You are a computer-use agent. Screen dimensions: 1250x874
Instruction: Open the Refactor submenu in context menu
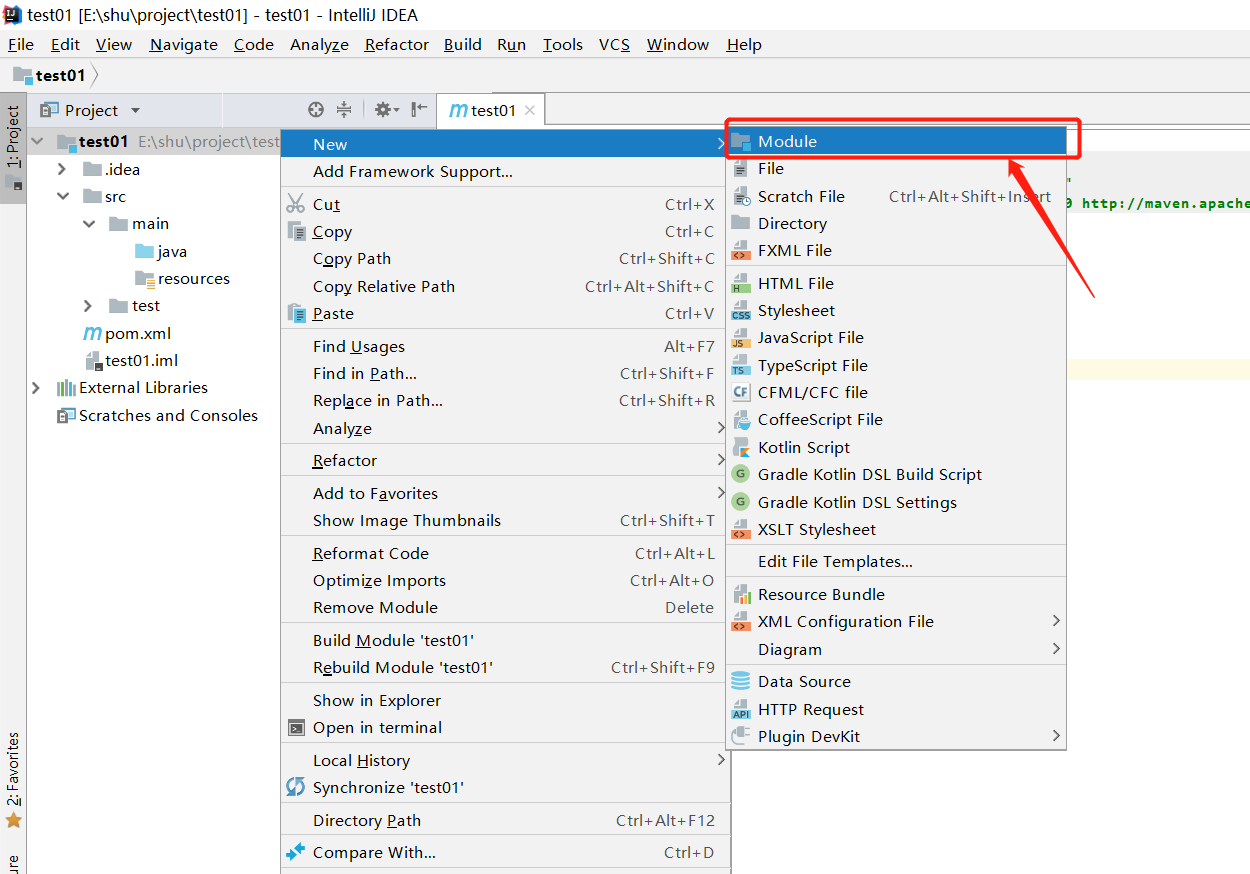click(503, 460)
